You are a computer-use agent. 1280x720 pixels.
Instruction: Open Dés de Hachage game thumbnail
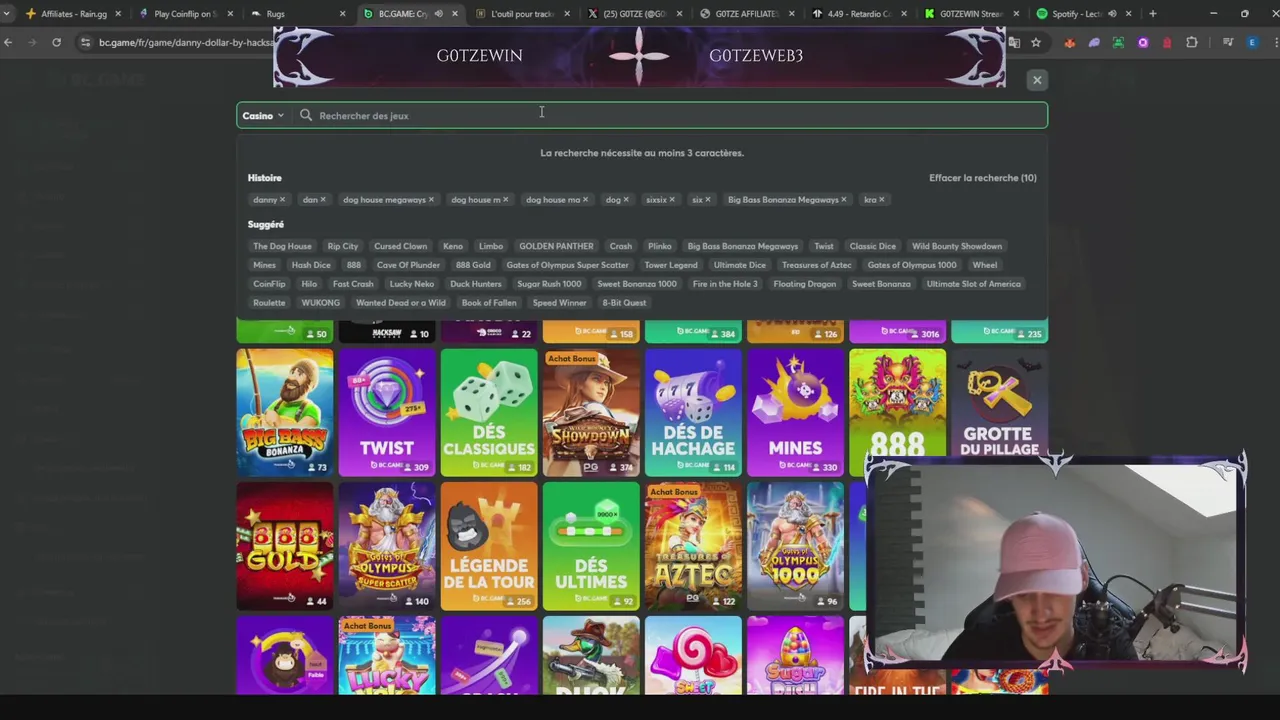[693, 412]
